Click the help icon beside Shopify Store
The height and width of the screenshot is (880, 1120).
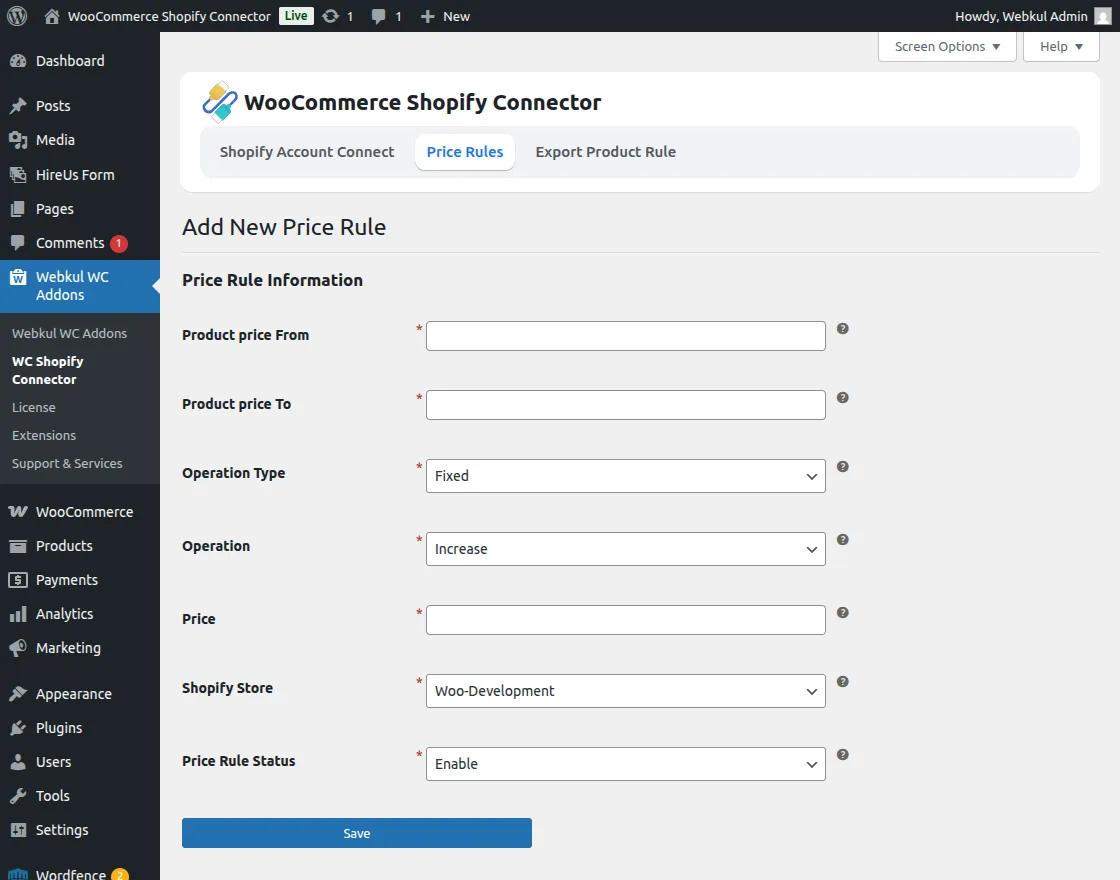point(842,681)
